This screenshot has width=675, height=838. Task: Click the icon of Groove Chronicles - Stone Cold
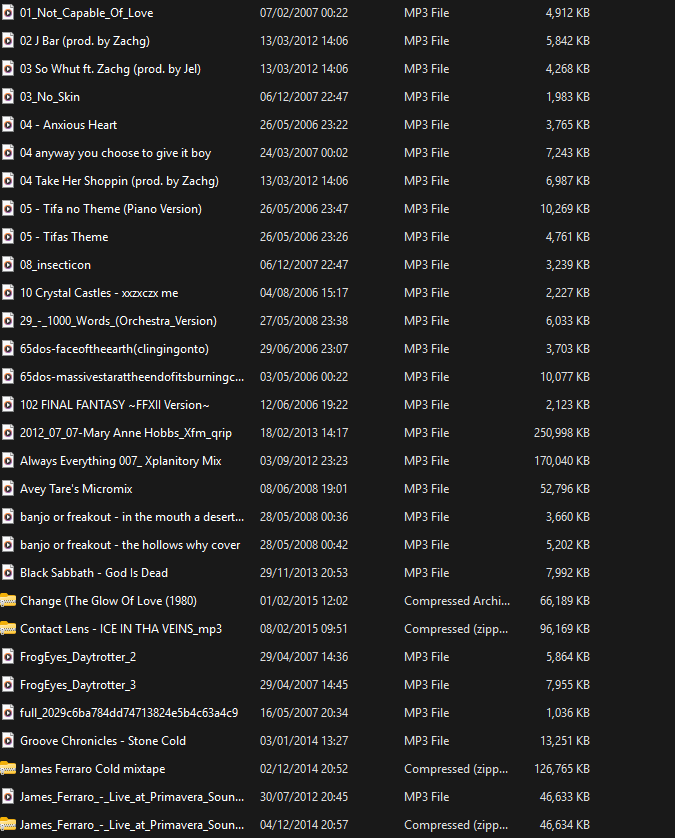pyautogui.click(x=8, y=741)
